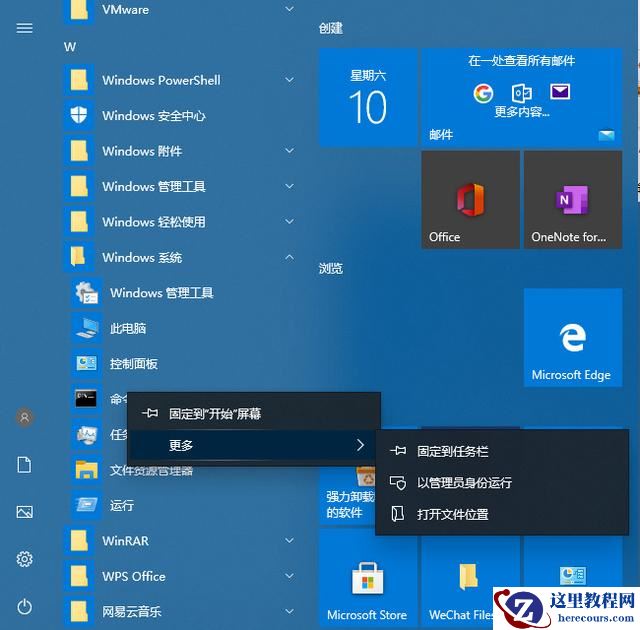Open the Windows 安全中心 label
Viewport: 640px width, 630px height.
(154, 115)
